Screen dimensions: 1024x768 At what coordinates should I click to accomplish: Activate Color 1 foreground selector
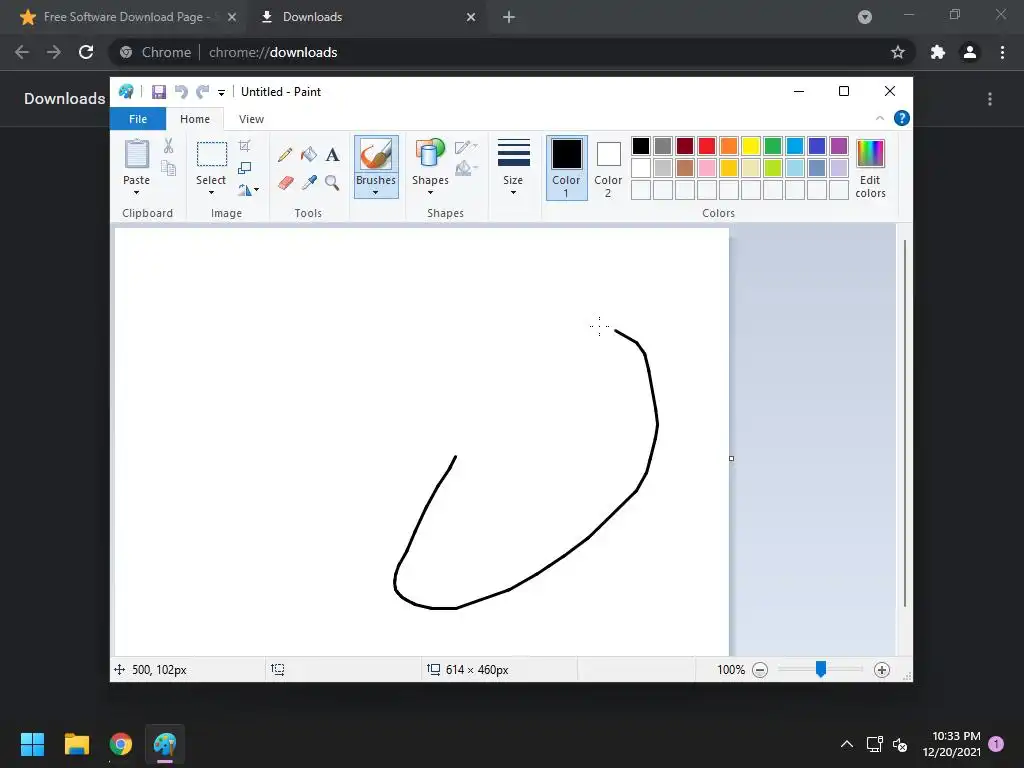click(566, 168)
